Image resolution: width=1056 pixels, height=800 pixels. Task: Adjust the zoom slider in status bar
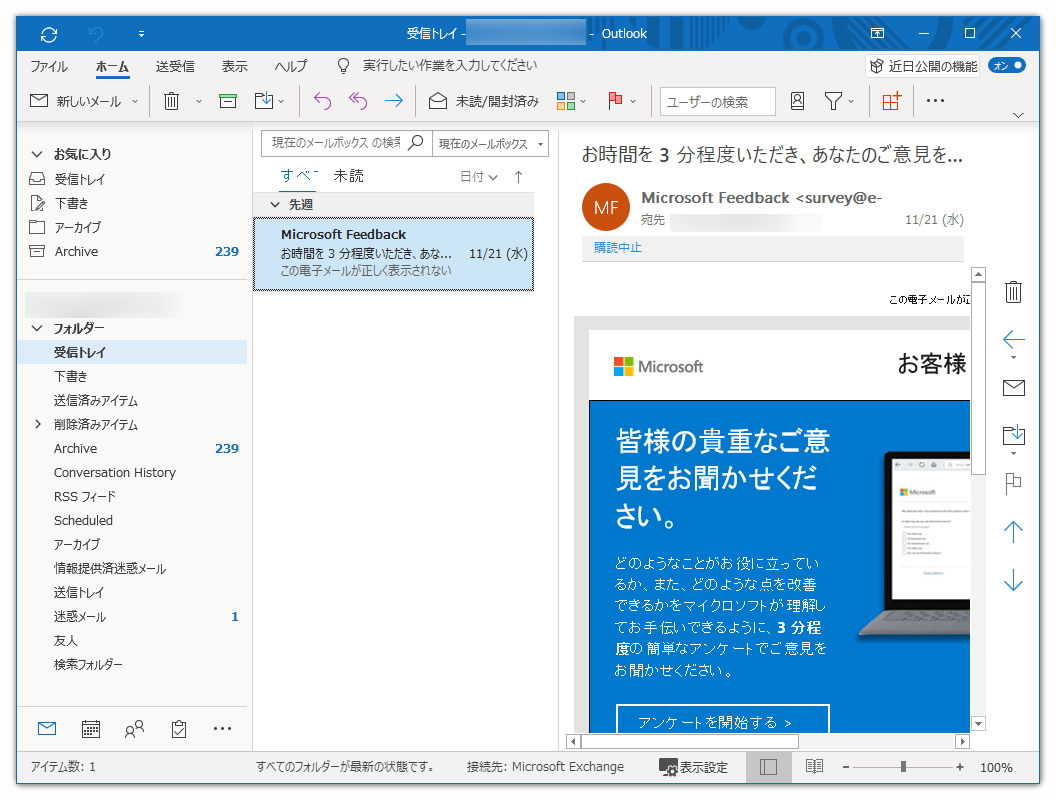tap(905, 767)
